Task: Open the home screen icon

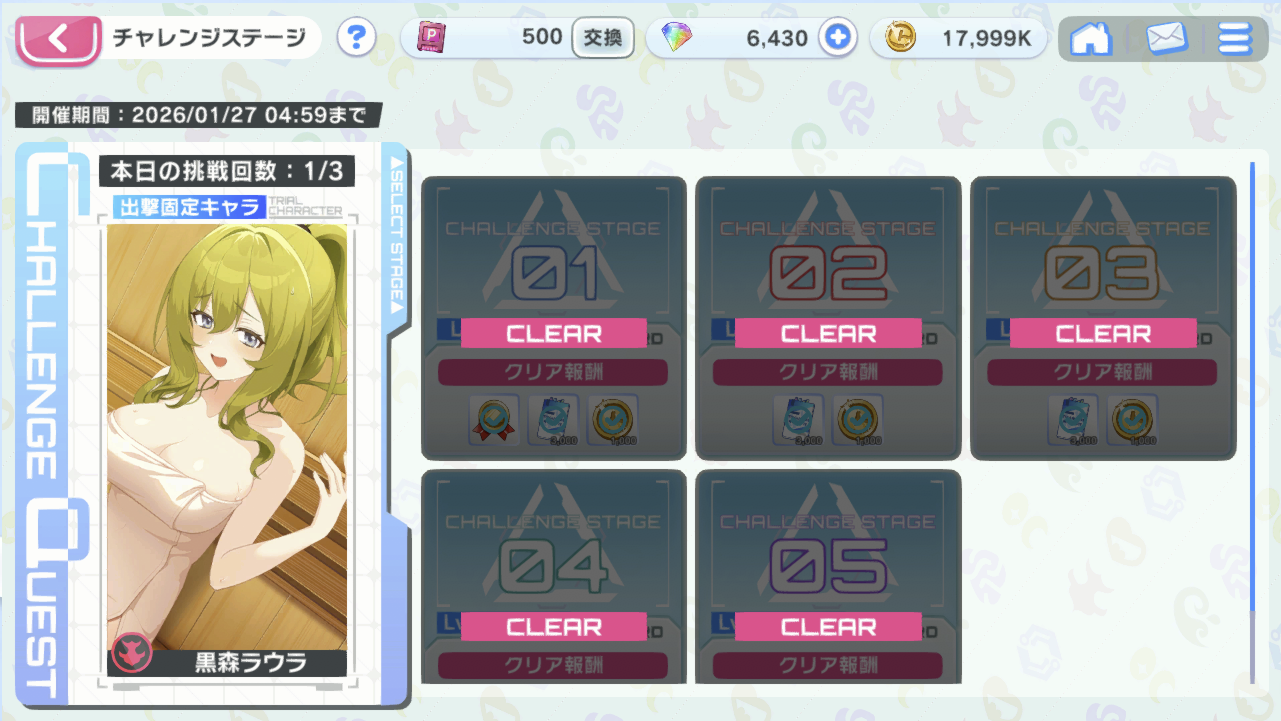Action: [x=1091, y=39]
